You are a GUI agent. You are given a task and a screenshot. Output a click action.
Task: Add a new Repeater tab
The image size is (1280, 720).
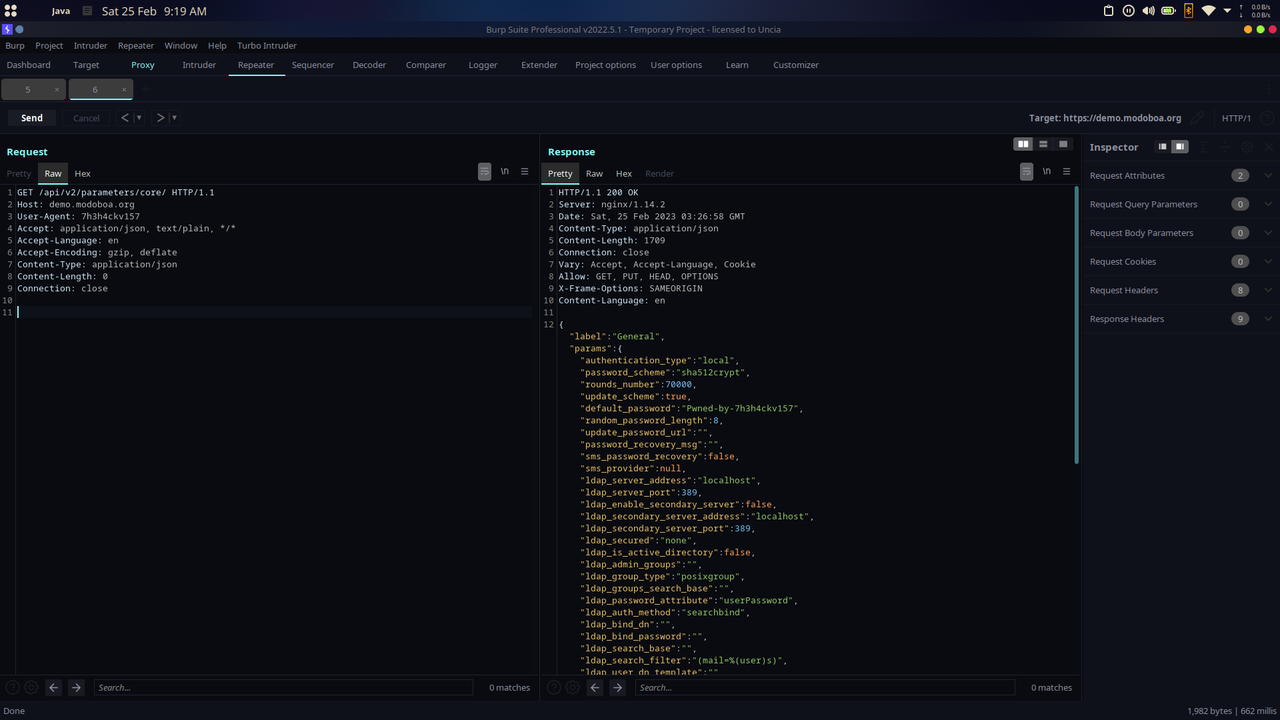(x=145, y=90)
